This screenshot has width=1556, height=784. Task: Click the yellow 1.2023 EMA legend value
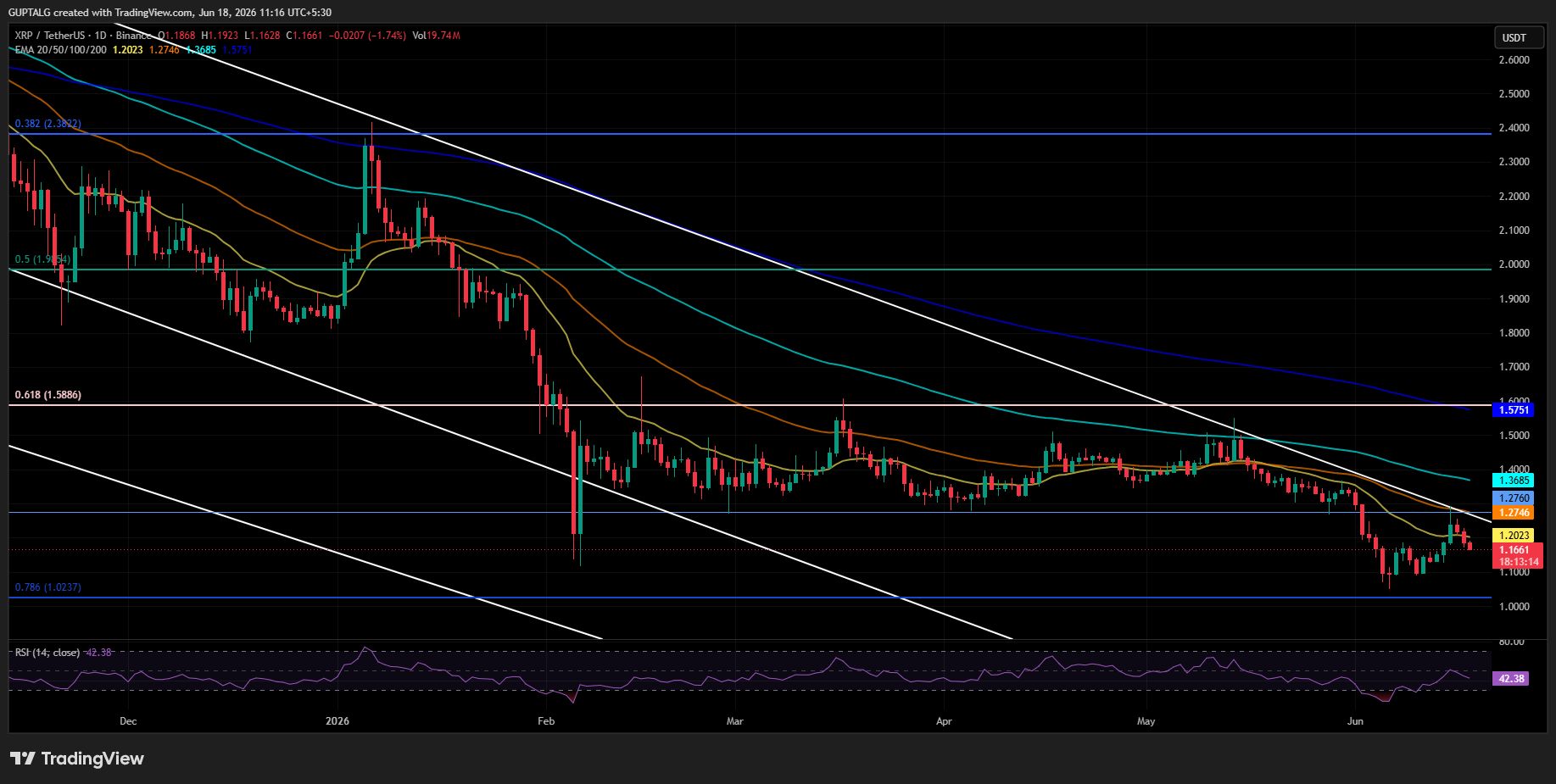pyautogui.click(x=128, y=50)
